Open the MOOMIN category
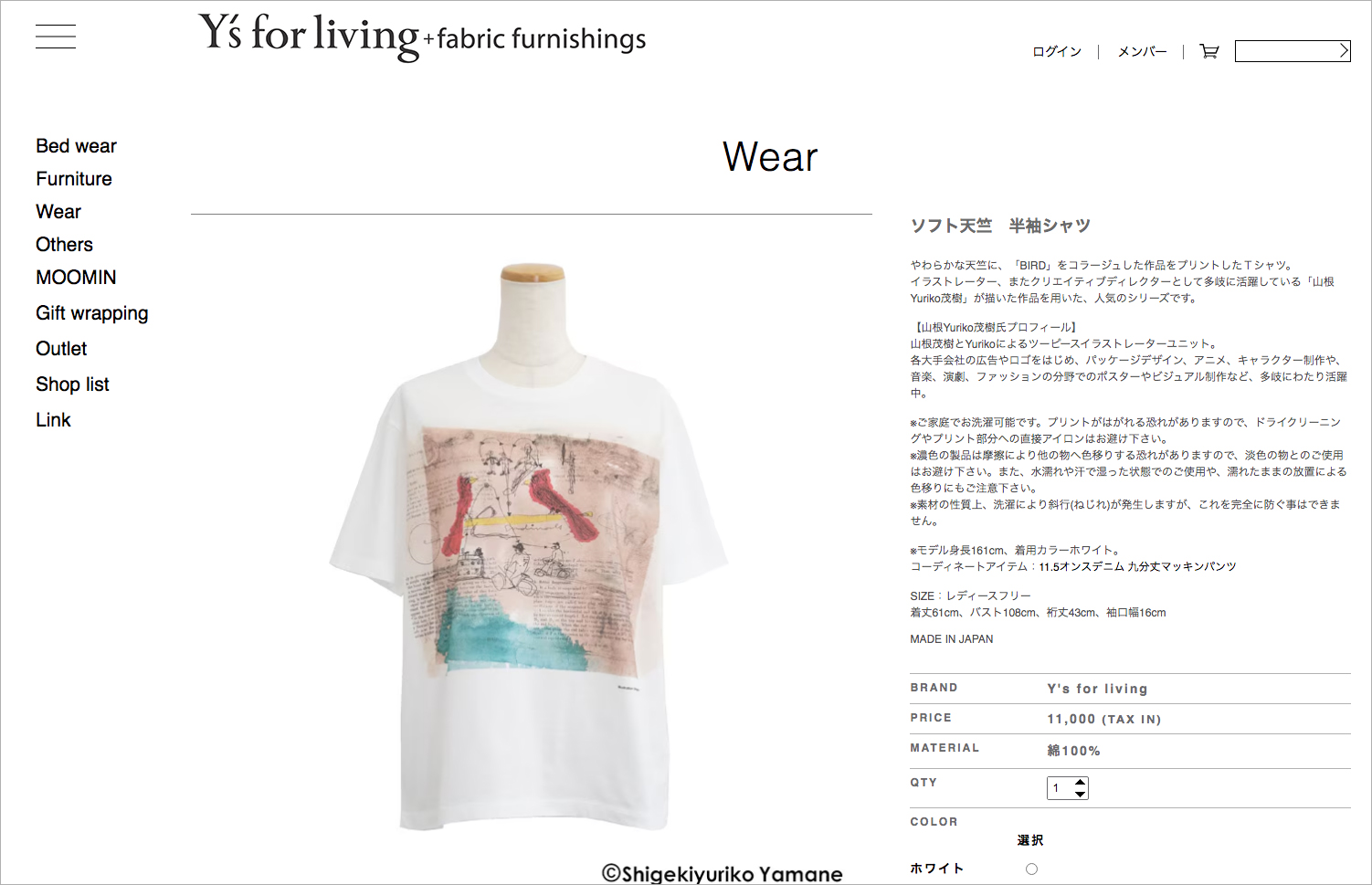The image size is (1372, 885). [x=76, y=278]
